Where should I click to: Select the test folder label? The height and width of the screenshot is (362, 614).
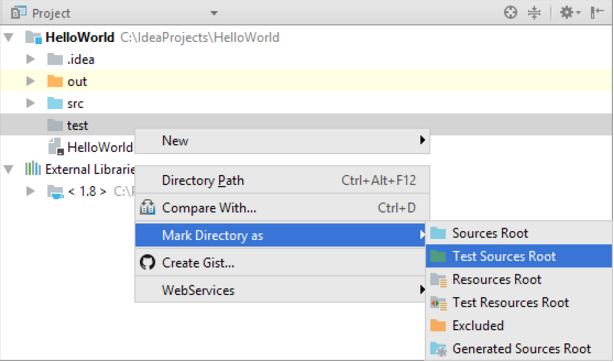pos(78,125)
